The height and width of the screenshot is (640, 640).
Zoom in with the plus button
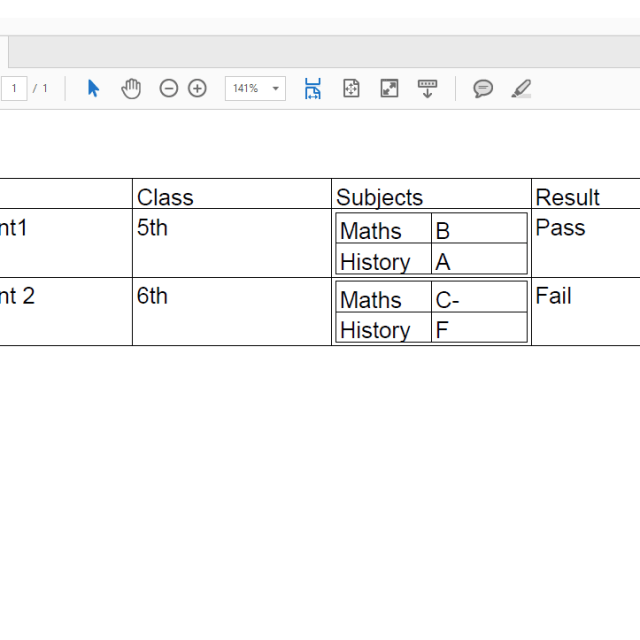coord(197,89)
